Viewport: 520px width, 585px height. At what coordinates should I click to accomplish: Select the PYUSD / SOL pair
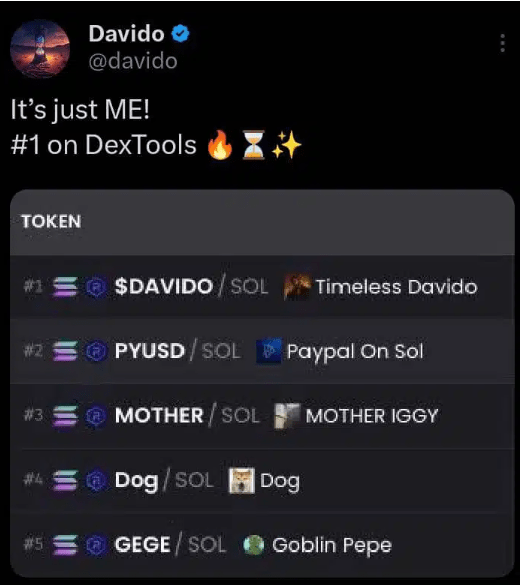(x=178, y=351)
